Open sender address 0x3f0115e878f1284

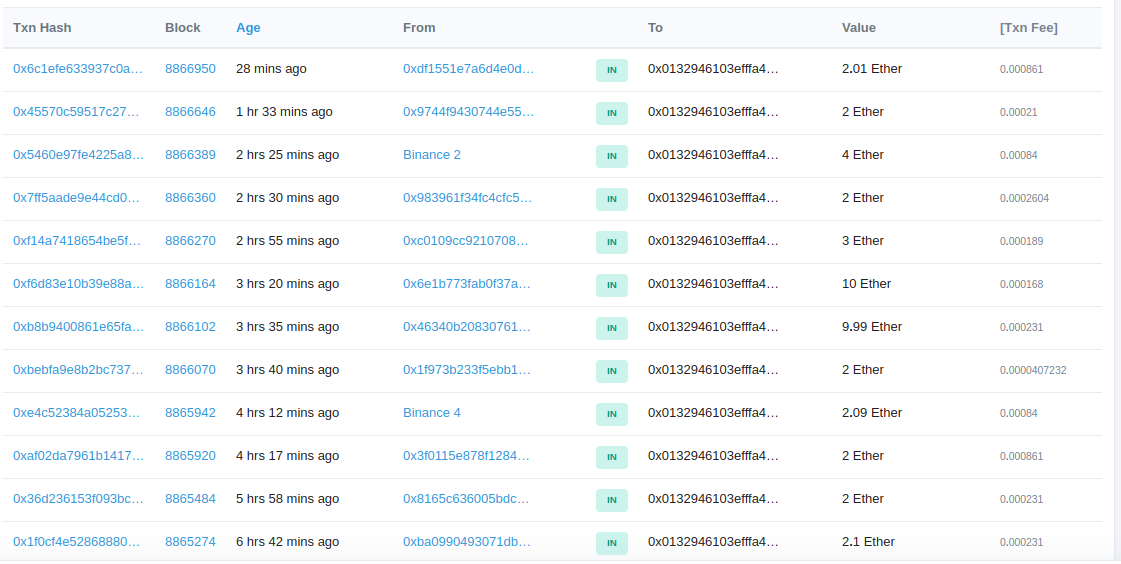coord(466,456)
